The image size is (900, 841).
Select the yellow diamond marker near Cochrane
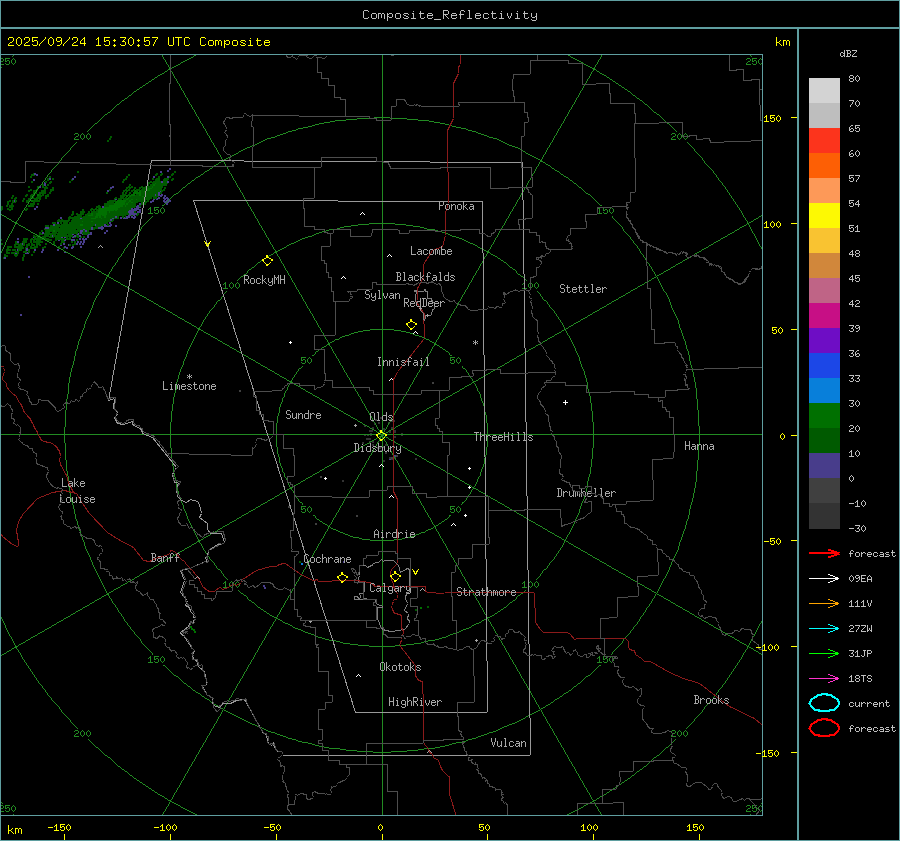(342, 578)
